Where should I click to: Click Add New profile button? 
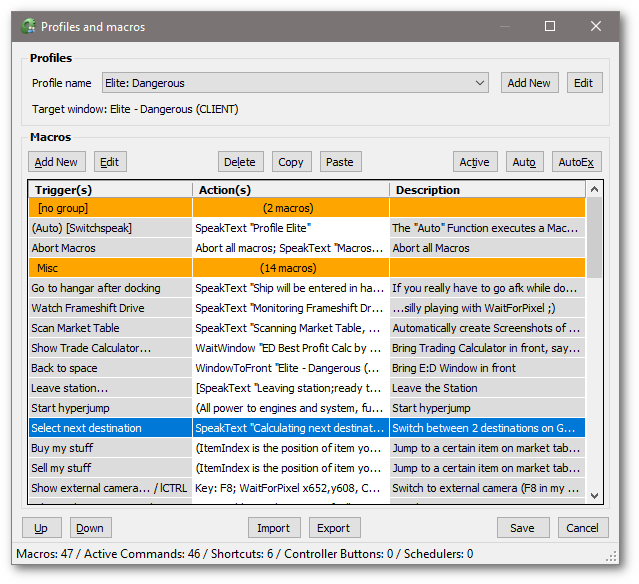[x=529, y=83]
